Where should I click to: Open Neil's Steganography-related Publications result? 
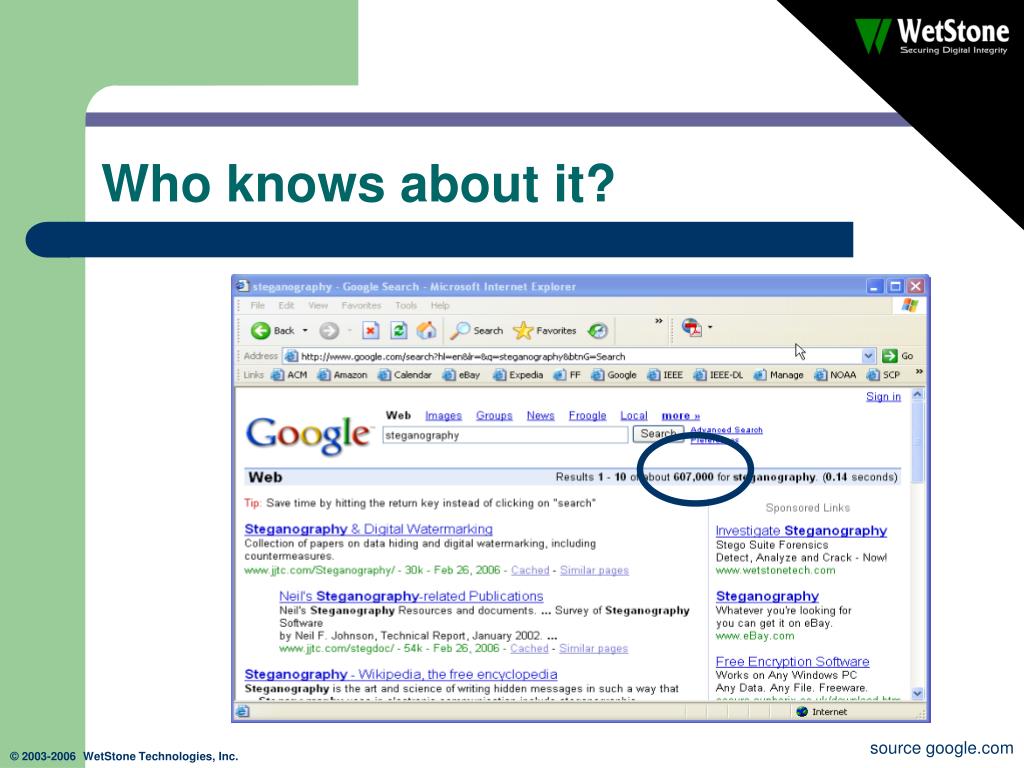pos(411,596)
